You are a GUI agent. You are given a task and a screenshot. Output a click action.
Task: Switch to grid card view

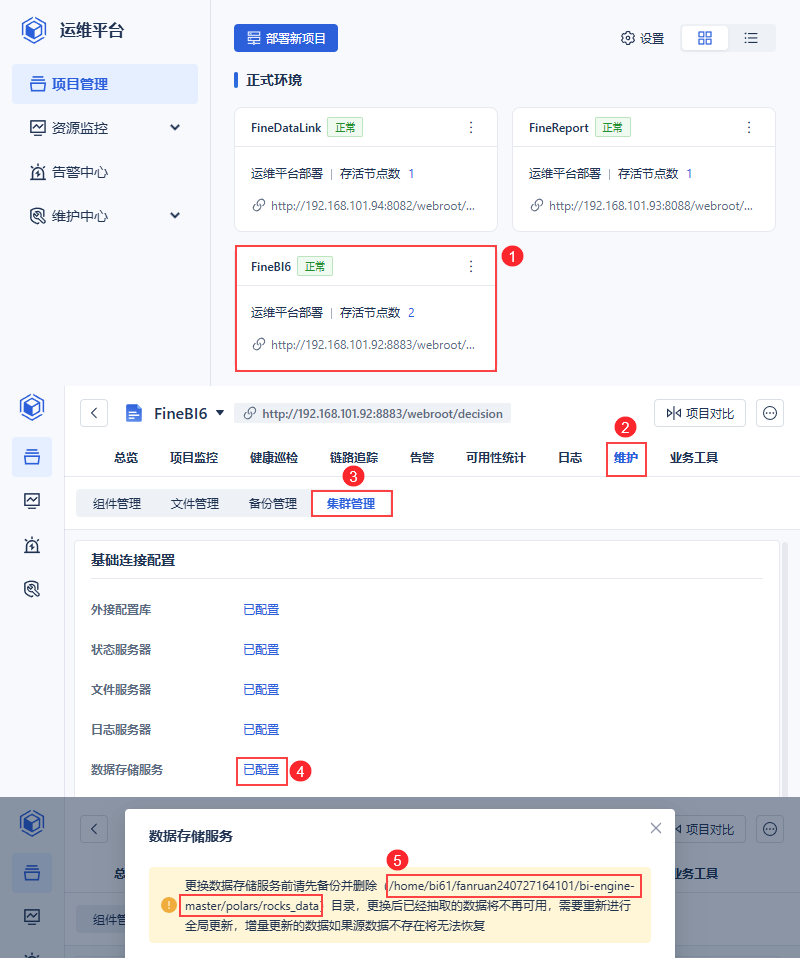point(705,38)
